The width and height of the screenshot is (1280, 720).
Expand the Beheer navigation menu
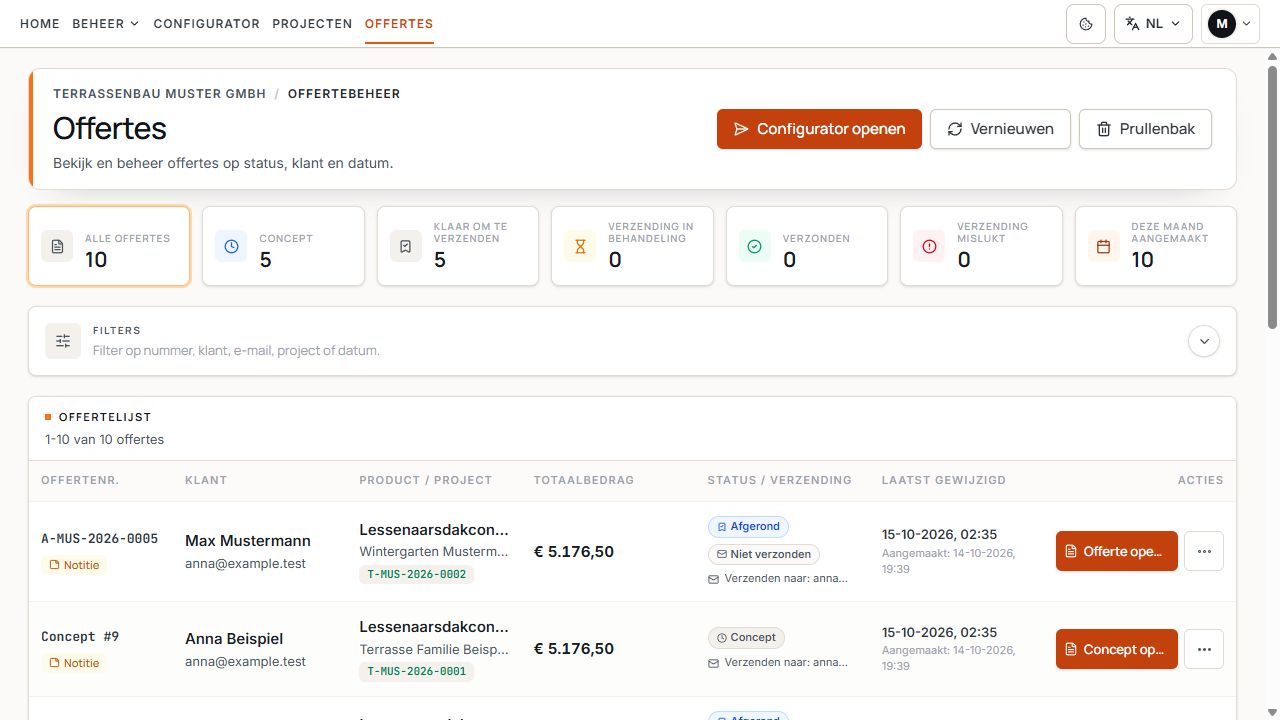[x=106, y=24]
